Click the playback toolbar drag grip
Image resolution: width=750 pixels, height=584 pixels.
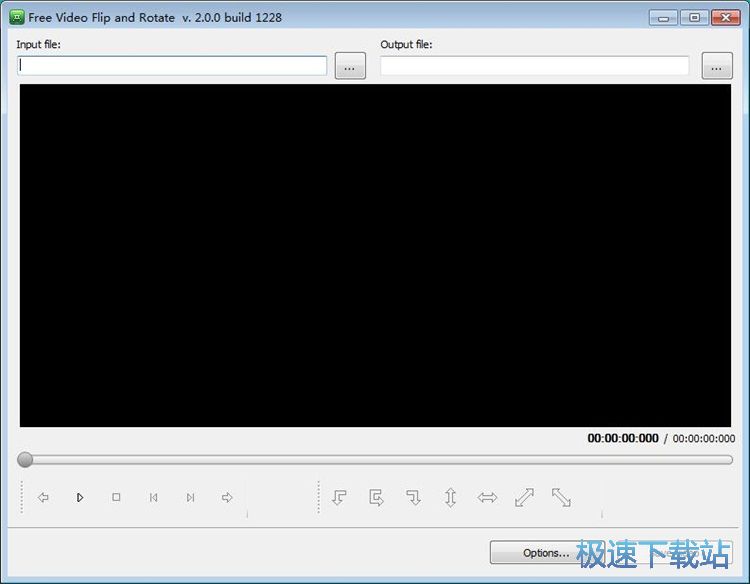[x=22, y=497]
